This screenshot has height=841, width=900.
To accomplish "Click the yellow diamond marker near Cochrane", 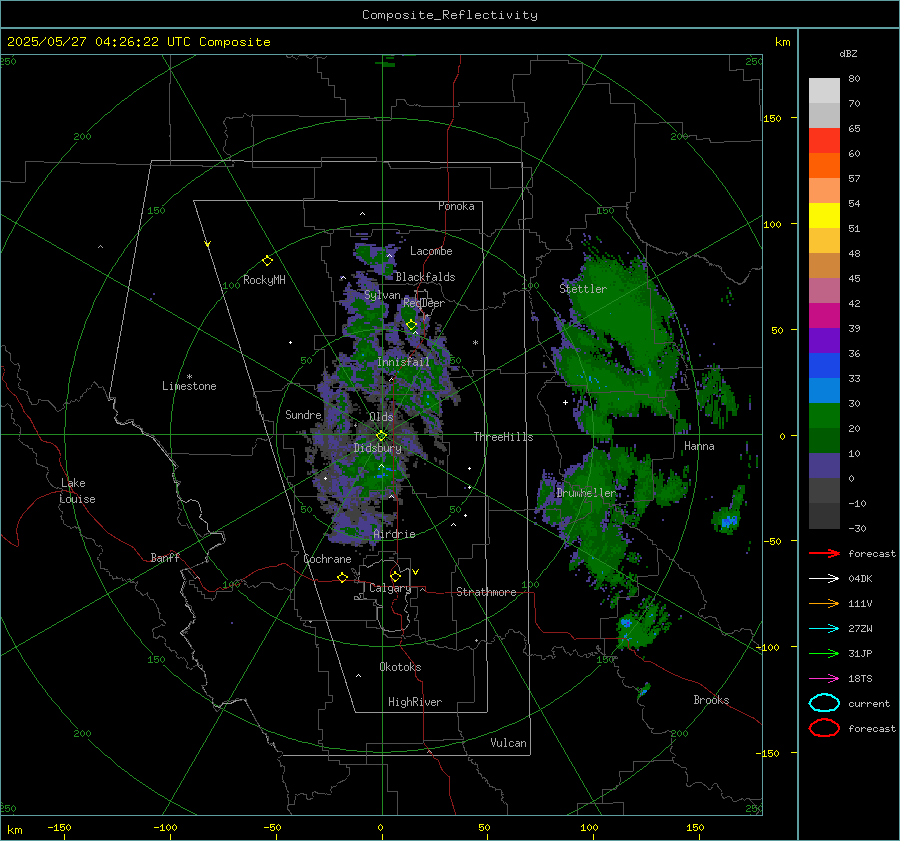I will point(342,578).
